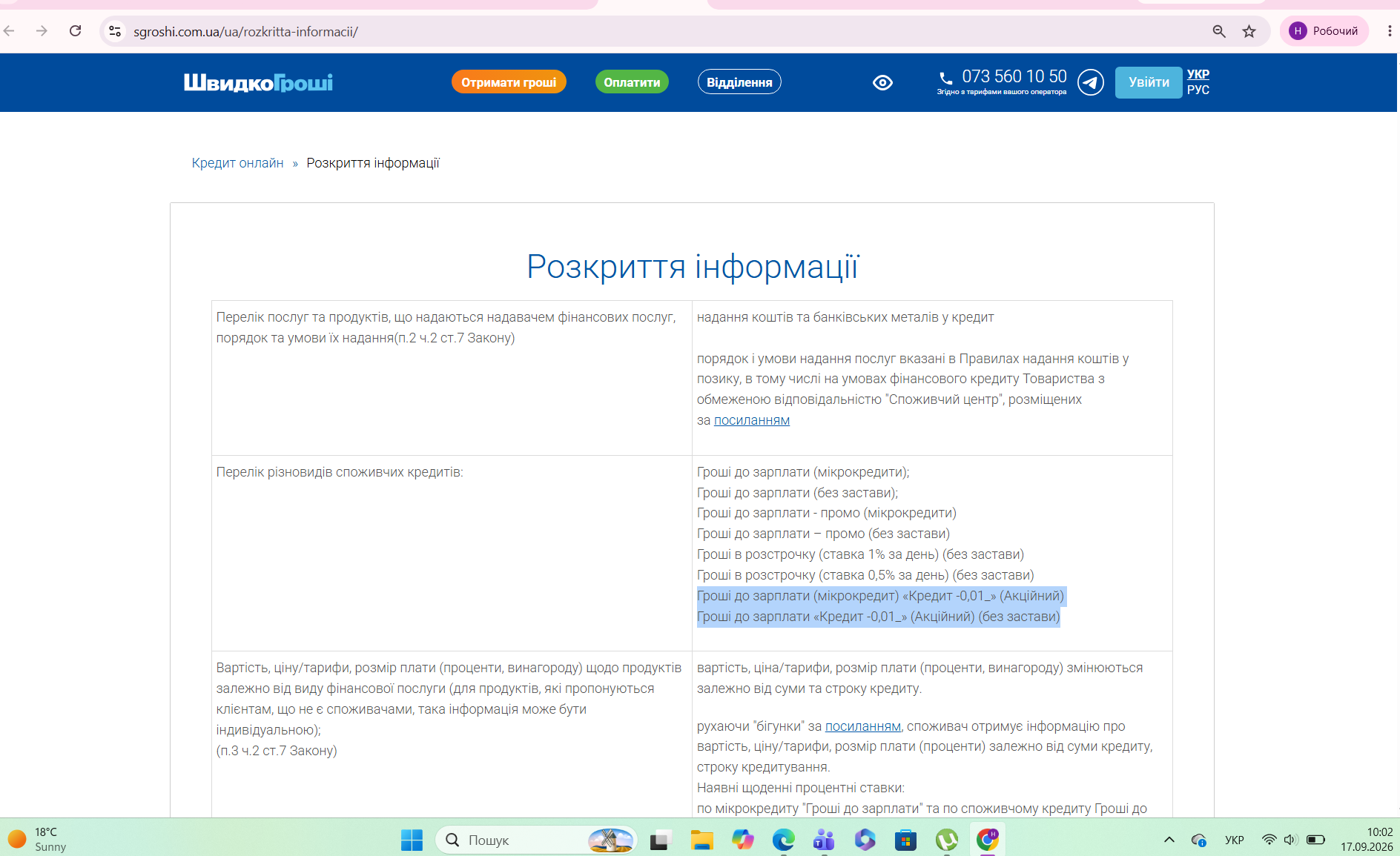Open browser zoom magnifier icon

point(1219,31)
